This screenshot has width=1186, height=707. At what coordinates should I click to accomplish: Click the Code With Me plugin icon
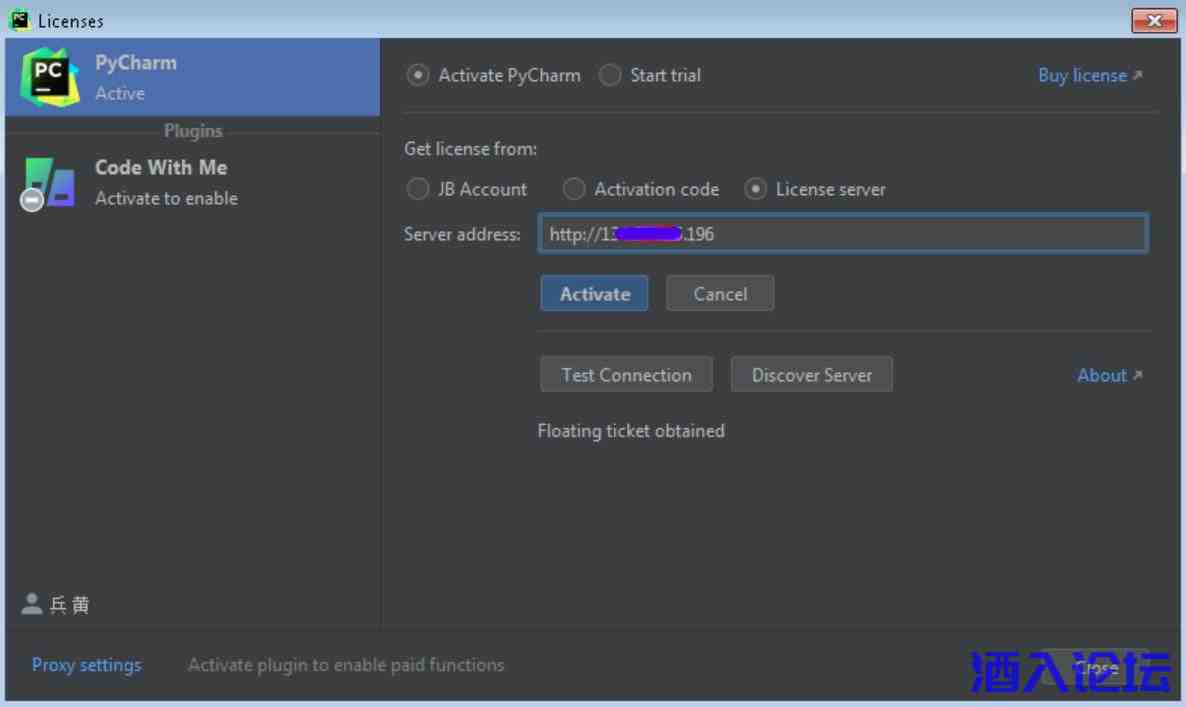click(49, 182)
